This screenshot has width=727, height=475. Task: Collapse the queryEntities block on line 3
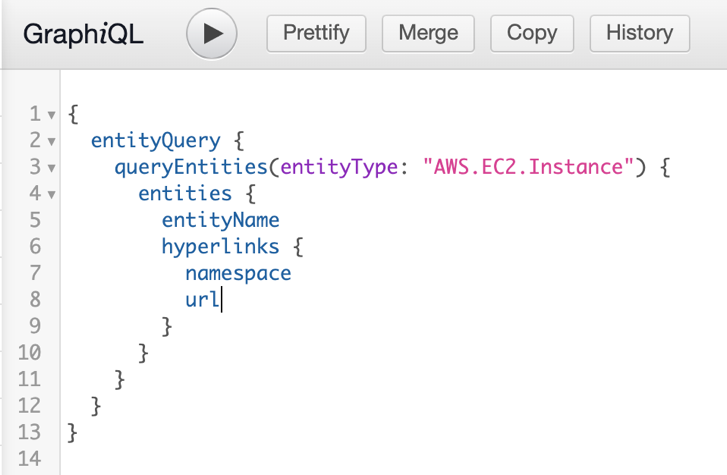[x=52, y=168]
